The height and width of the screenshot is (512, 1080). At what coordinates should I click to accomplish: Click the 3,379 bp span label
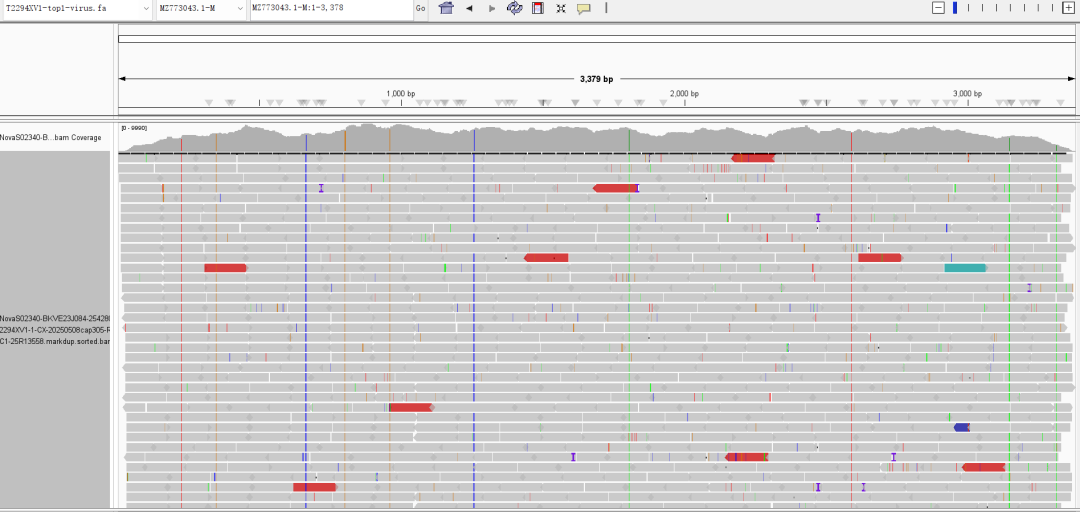pos(596,79)
